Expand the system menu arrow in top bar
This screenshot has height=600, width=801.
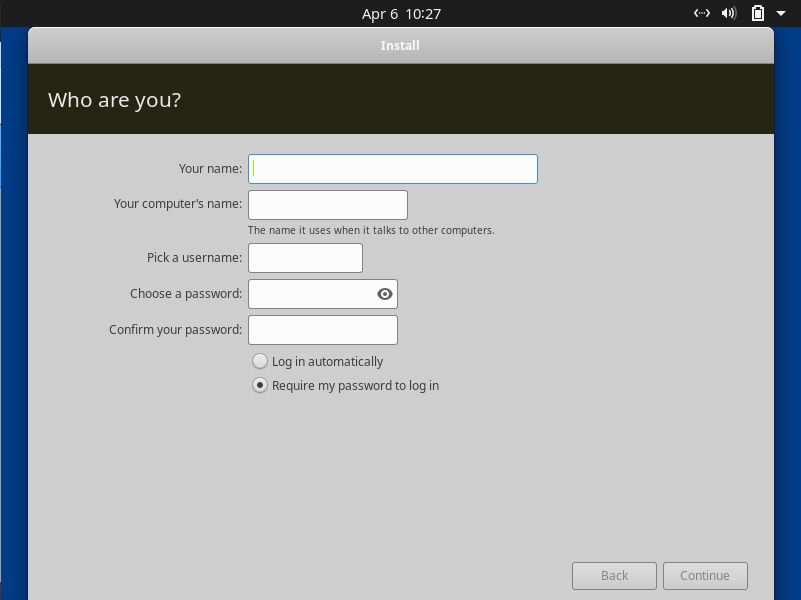(x=781, y=14)
